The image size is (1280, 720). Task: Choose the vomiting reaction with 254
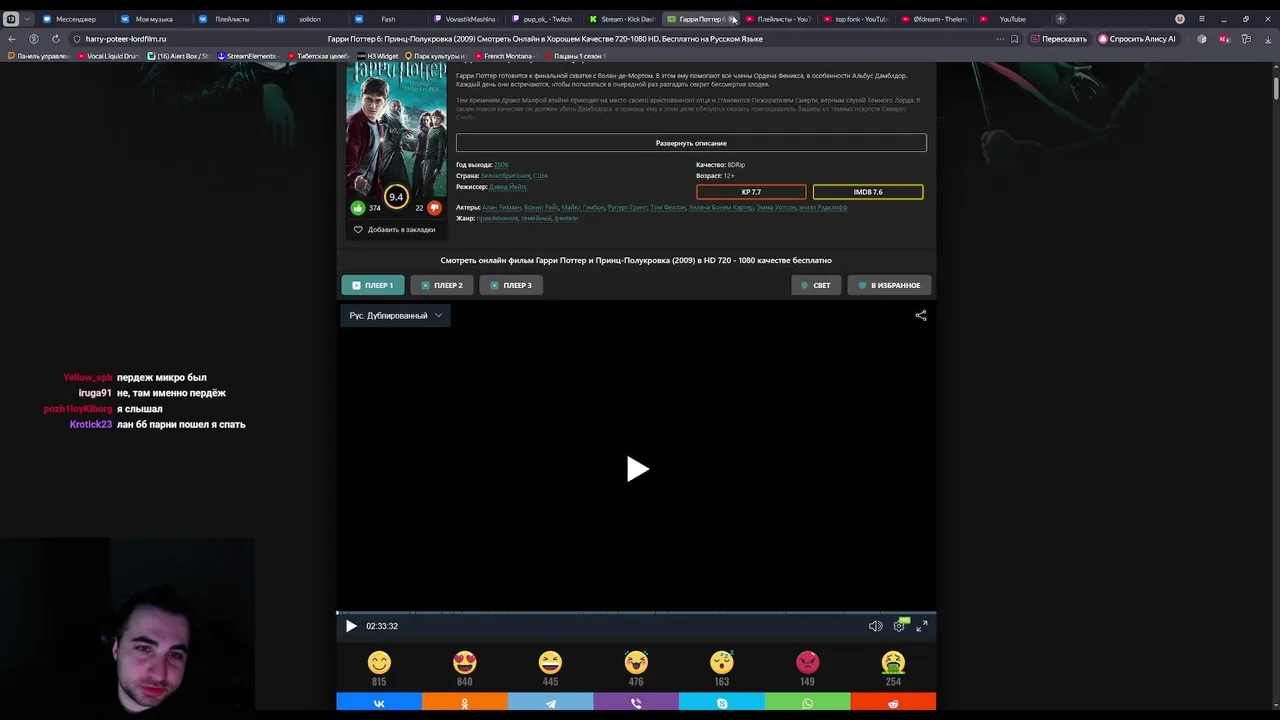coord(893,662)
